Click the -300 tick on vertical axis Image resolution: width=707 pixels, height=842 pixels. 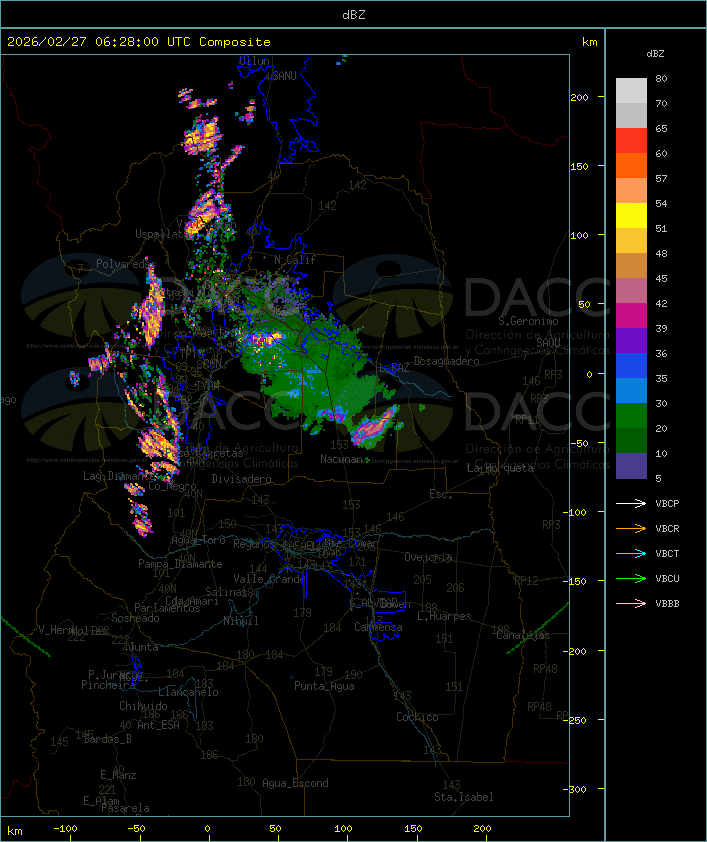577,789
